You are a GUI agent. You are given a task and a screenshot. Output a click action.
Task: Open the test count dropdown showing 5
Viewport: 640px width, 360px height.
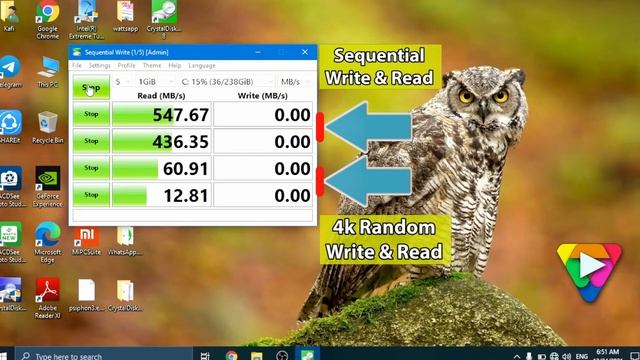(122, 82)
